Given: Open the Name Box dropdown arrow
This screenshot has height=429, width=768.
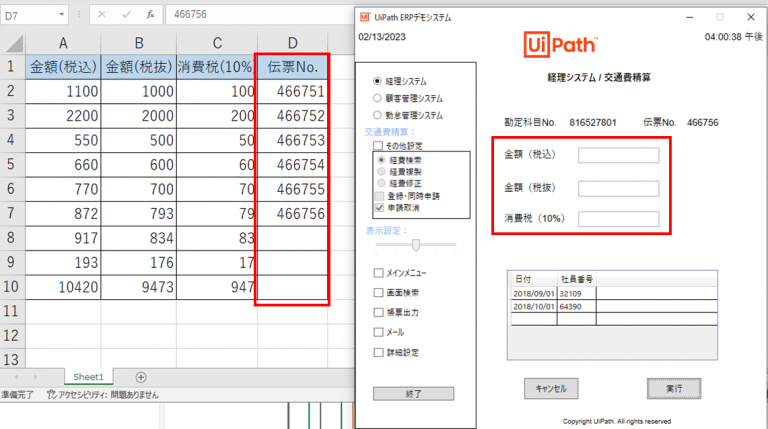Looking at the screenshot, I should coord(62,15).
